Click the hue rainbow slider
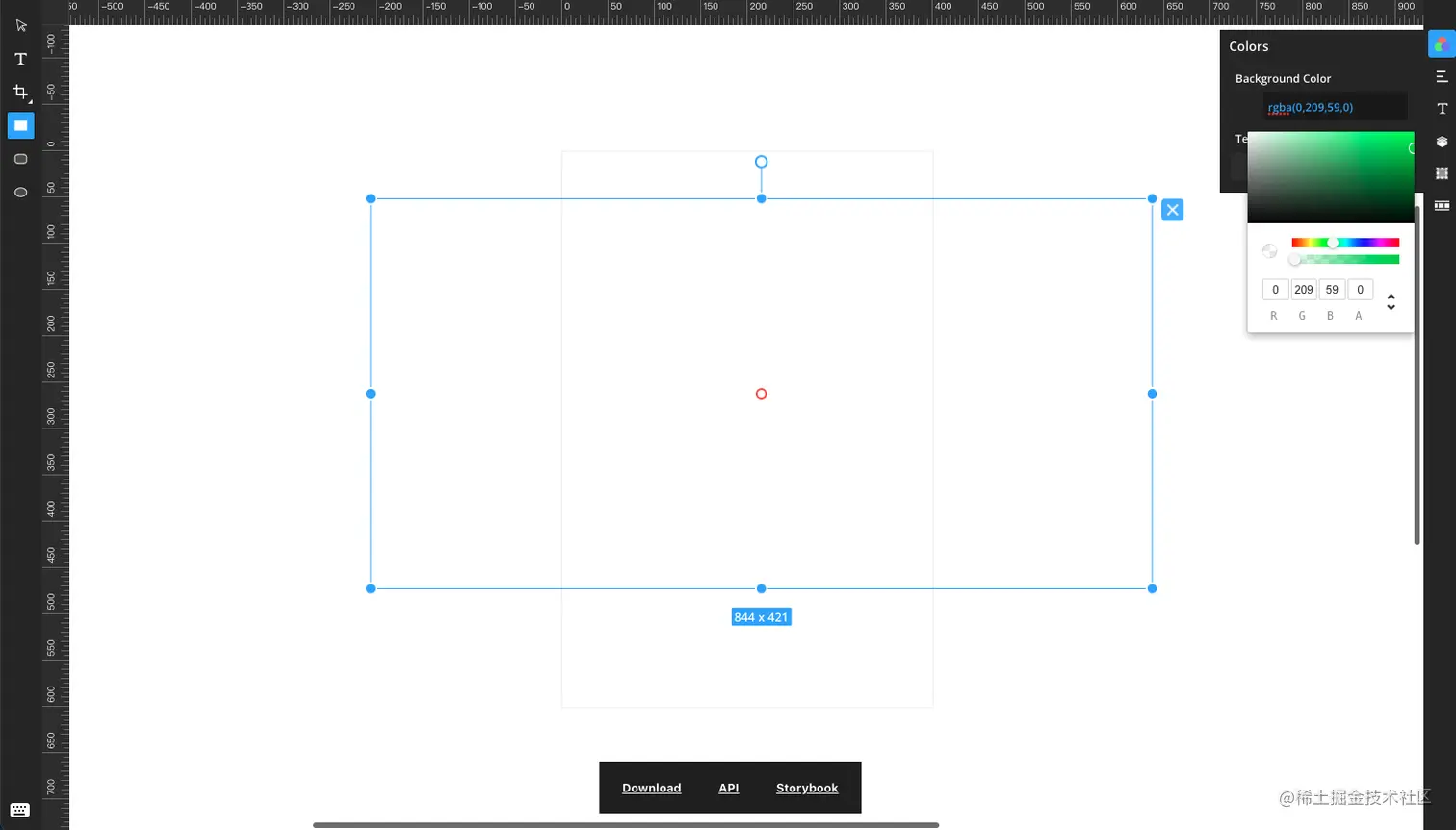The height and width of the screenshot is (830, 1456). pos(1345,243)
